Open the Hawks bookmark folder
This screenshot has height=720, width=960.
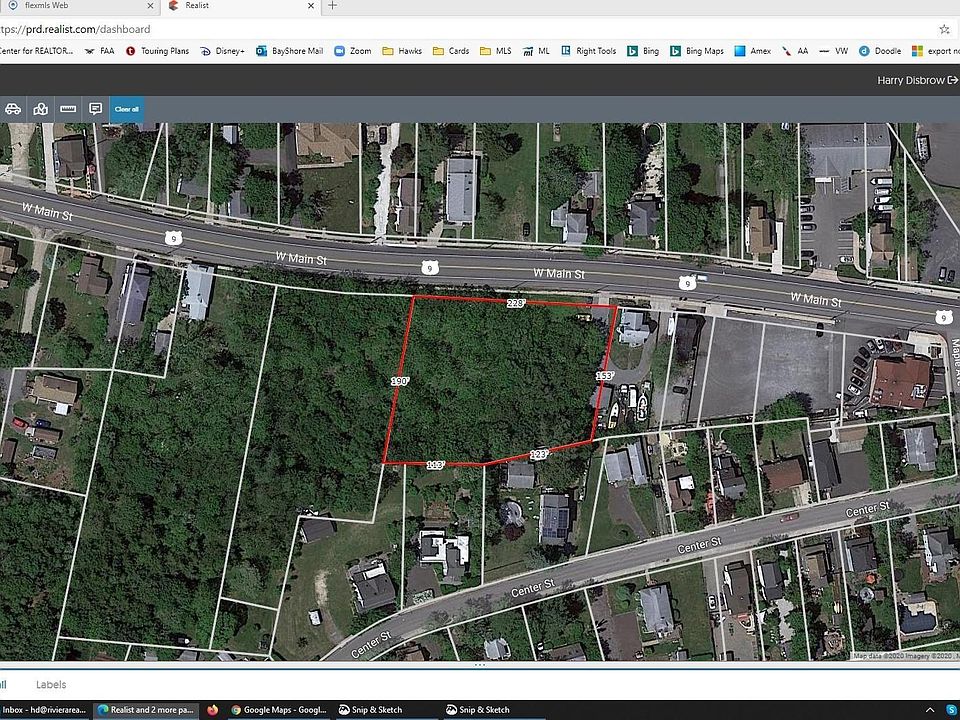[x=402, y=51]
